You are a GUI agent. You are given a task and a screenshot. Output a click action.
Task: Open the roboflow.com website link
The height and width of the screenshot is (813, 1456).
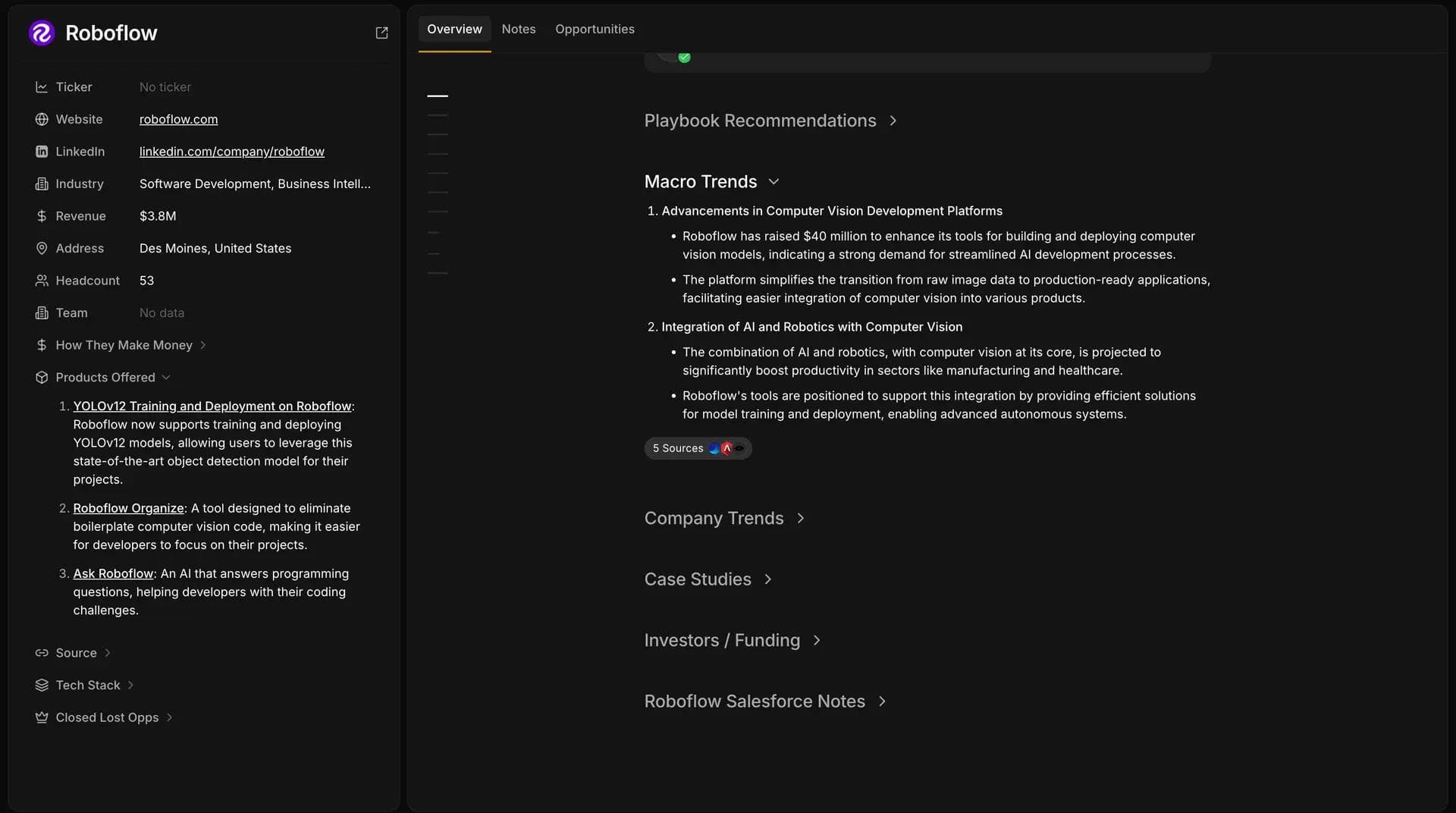click(x=178, y=119)
